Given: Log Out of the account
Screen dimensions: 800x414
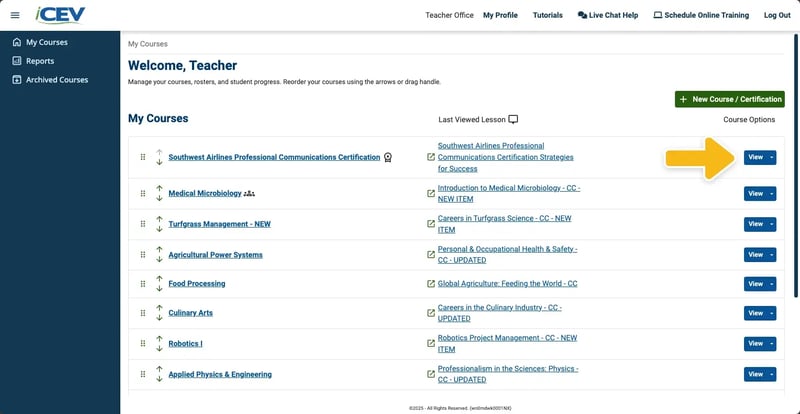Looking at the screenshot, I should coord(777,15).
